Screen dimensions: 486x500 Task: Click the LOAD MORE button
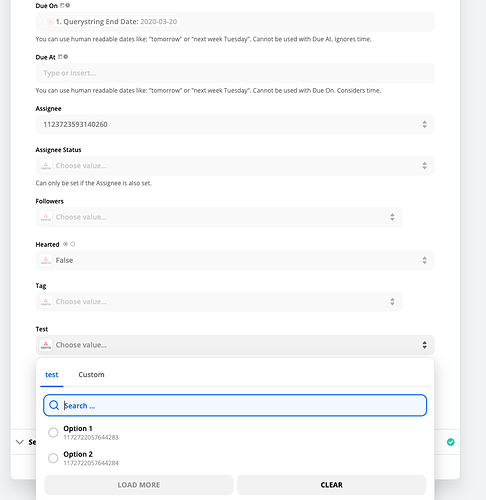click(139, 485)
